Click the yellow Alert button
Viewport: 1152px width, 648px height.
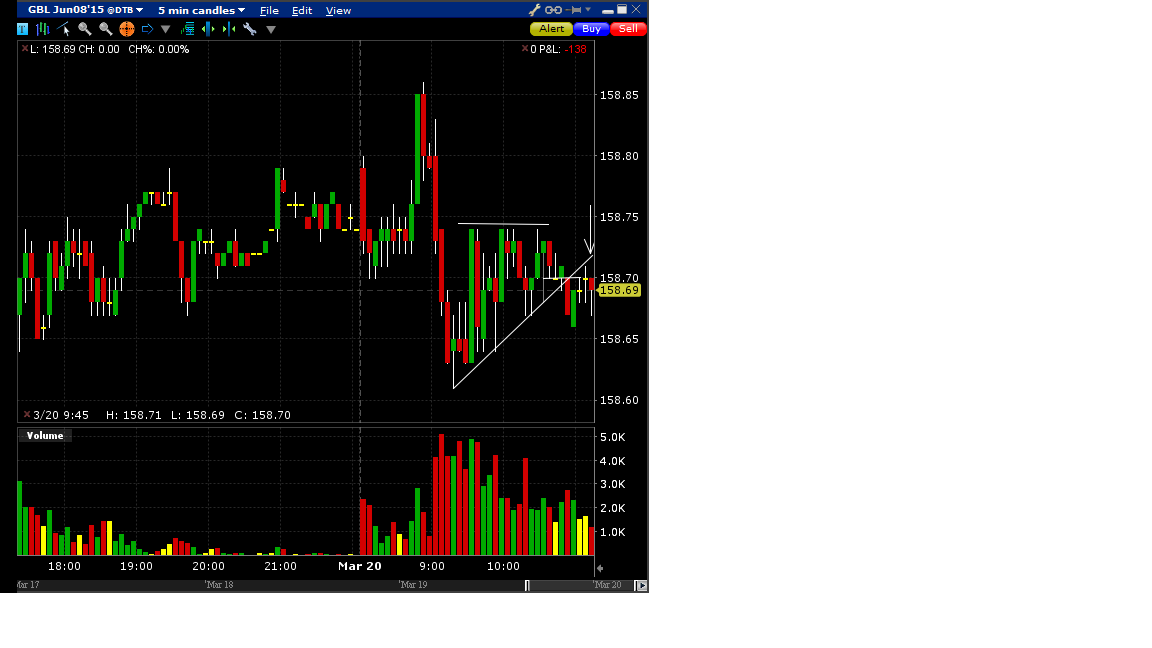[551, 29]
